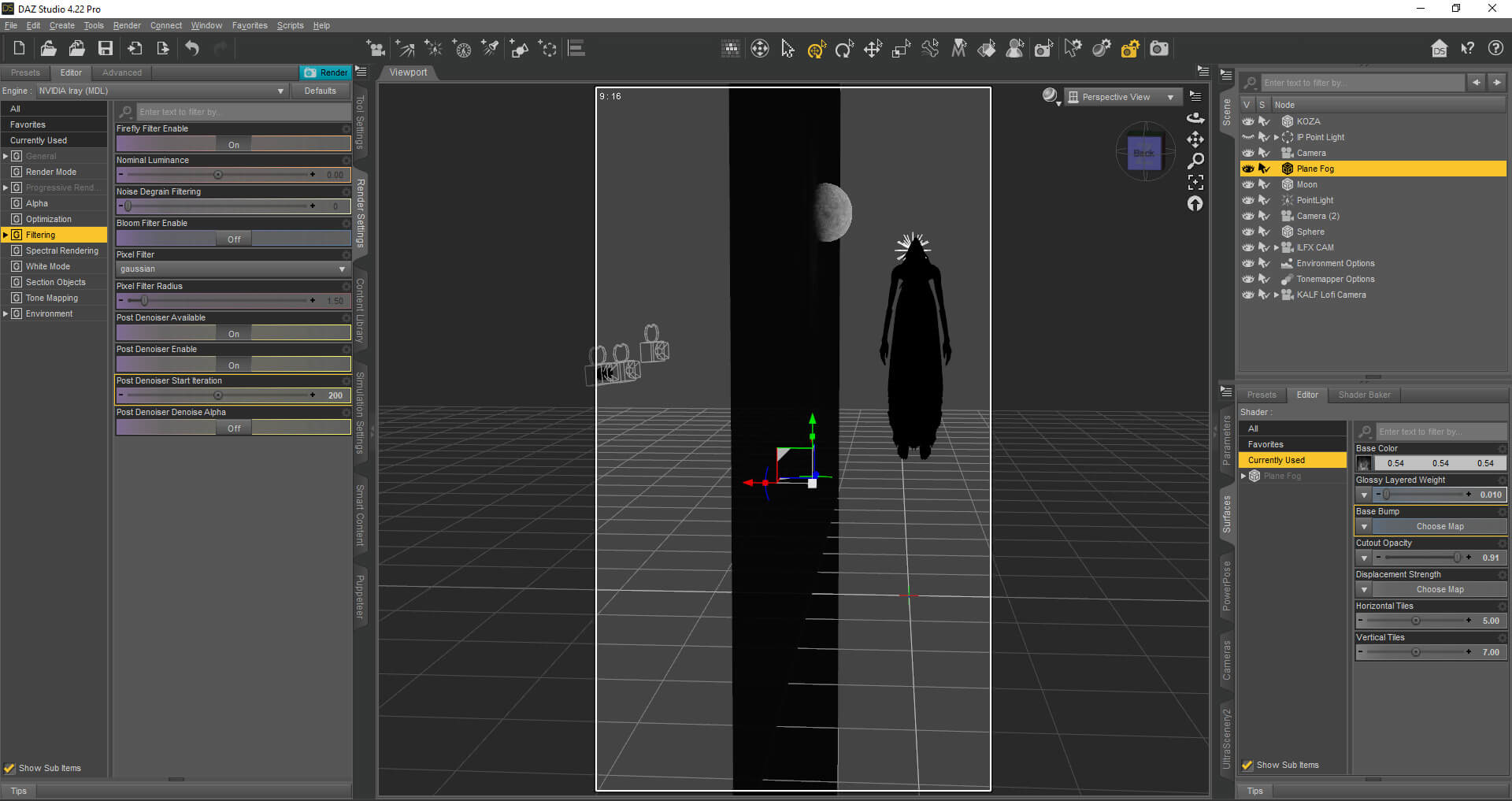Click the Save scene floppy disk icon
The image size is (1512, 801).
coord(105,49)
